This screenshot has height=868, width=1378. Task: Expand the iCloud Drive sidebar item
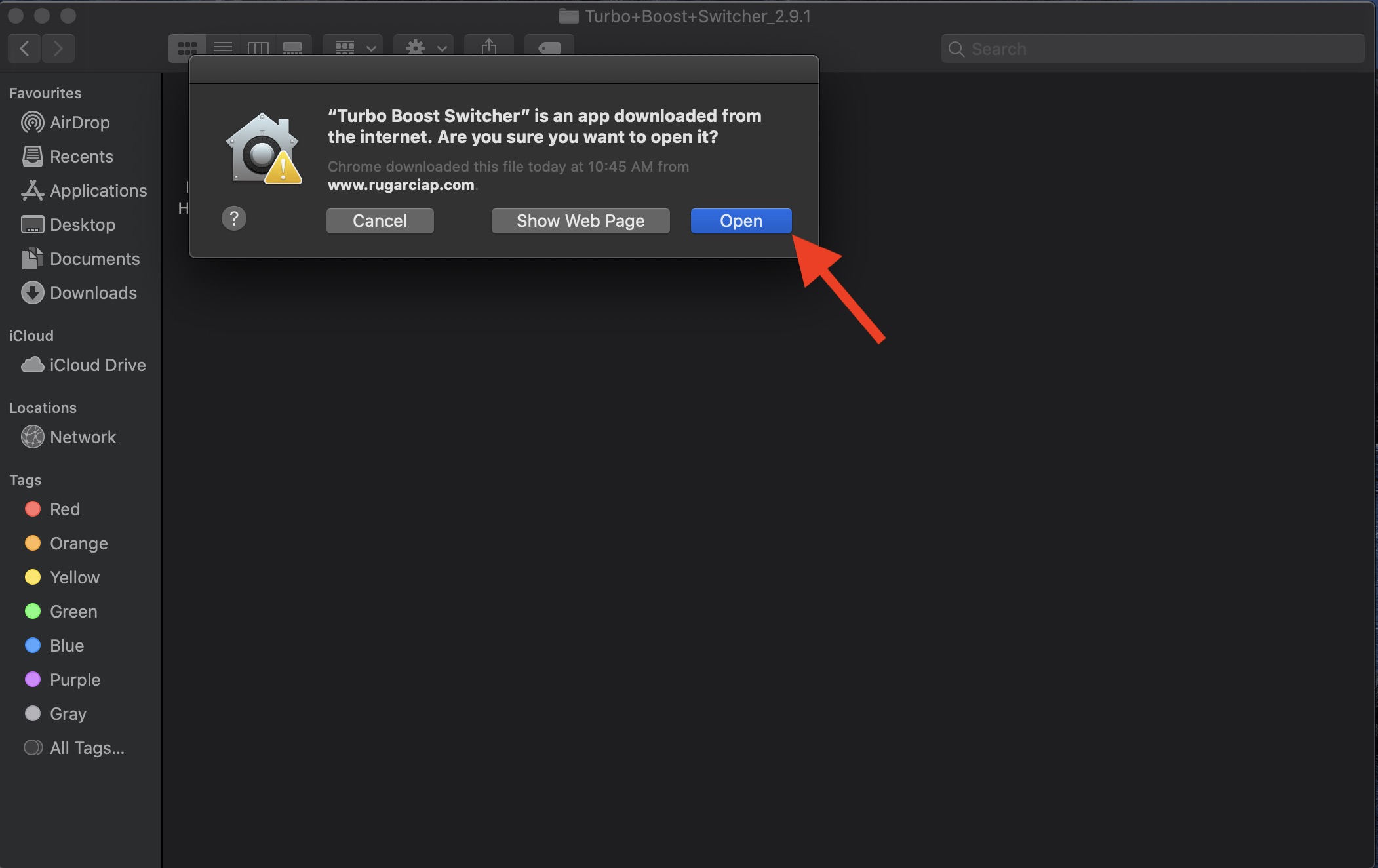[97, 365]
